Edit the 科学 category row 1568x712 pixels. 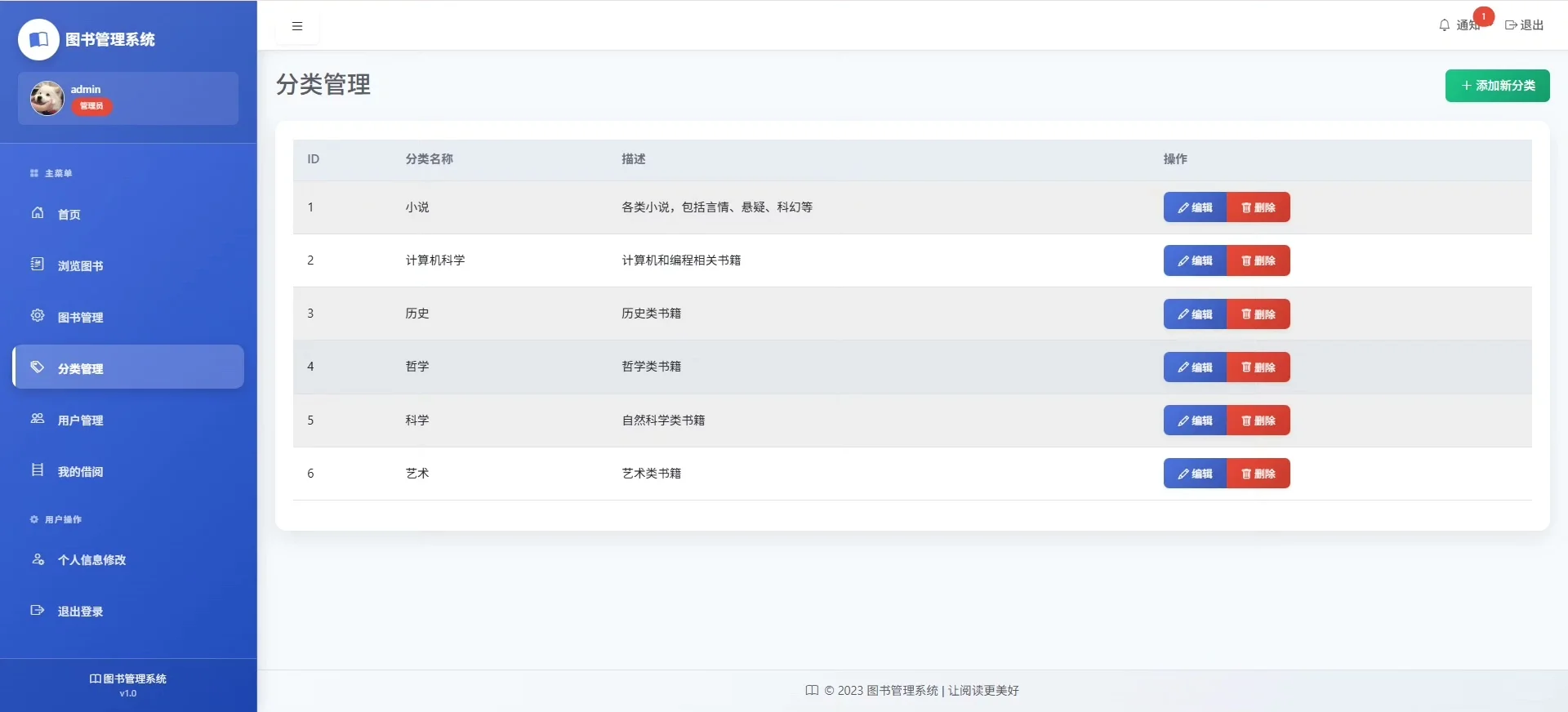tap(1195, 421)
